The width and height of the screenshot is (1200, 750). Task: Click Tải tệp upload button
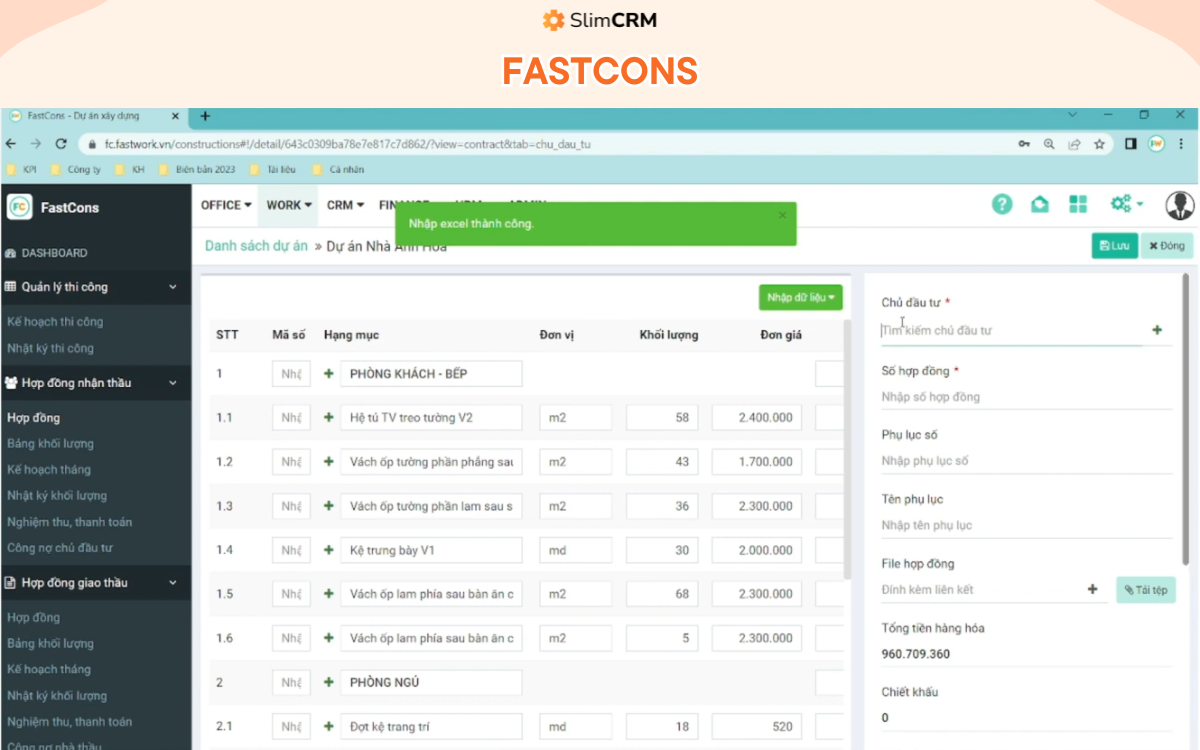point(1145,590)
